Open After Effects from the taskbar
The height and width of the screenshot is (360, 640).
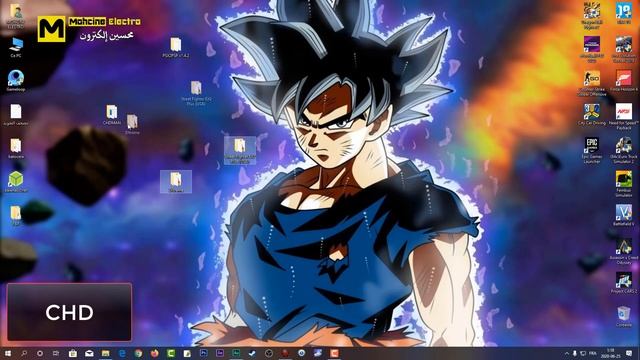pos(220,353)
